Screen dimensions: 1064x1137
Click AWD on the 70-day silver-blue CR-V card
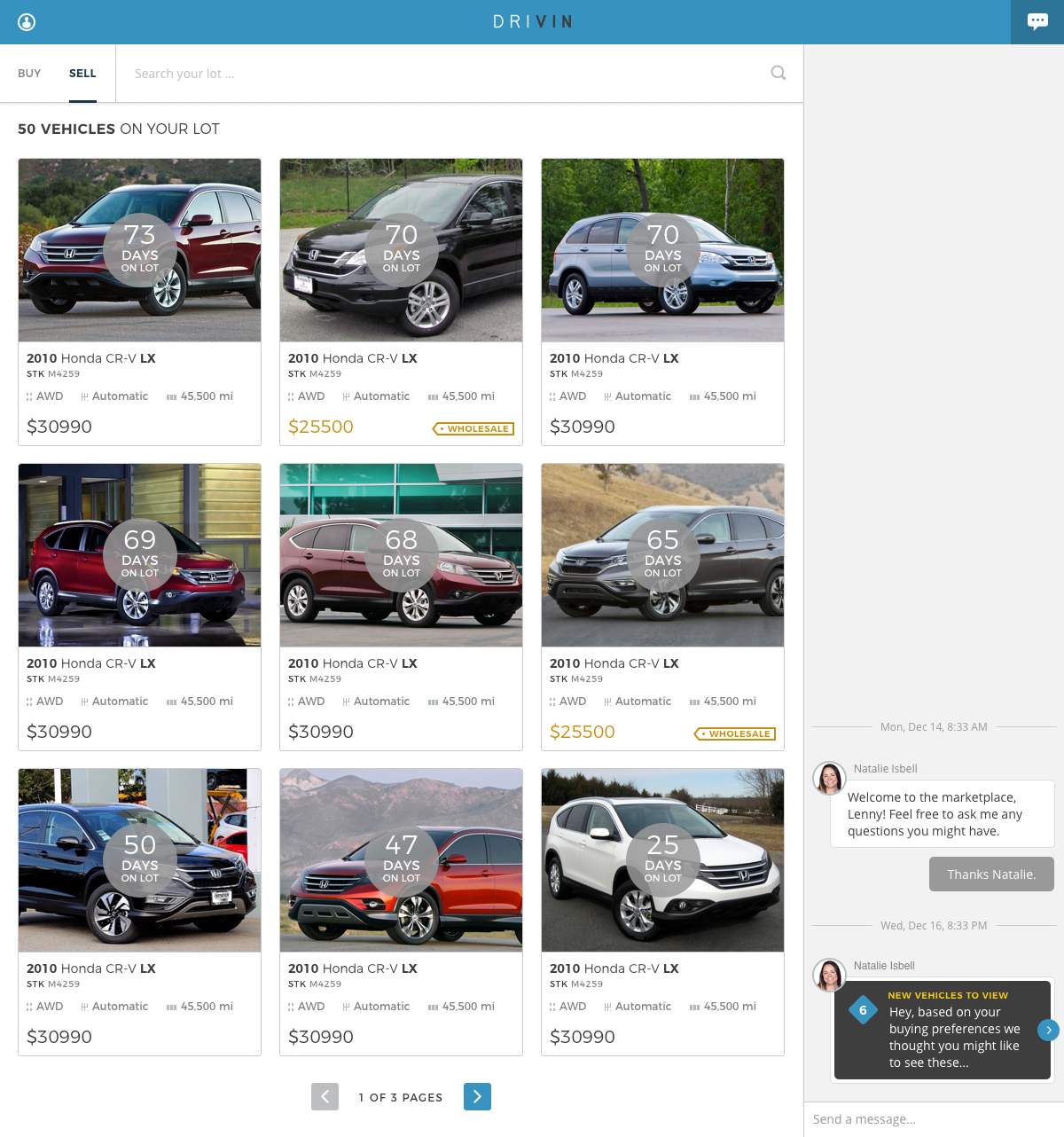[x=567, y=396]
